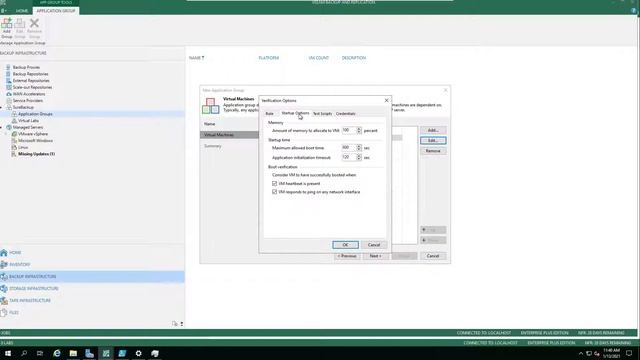This screenshot has height=360, width=640.
Task: Toggle VM heartbeat is present checkbox
Action: coord(275,184)
